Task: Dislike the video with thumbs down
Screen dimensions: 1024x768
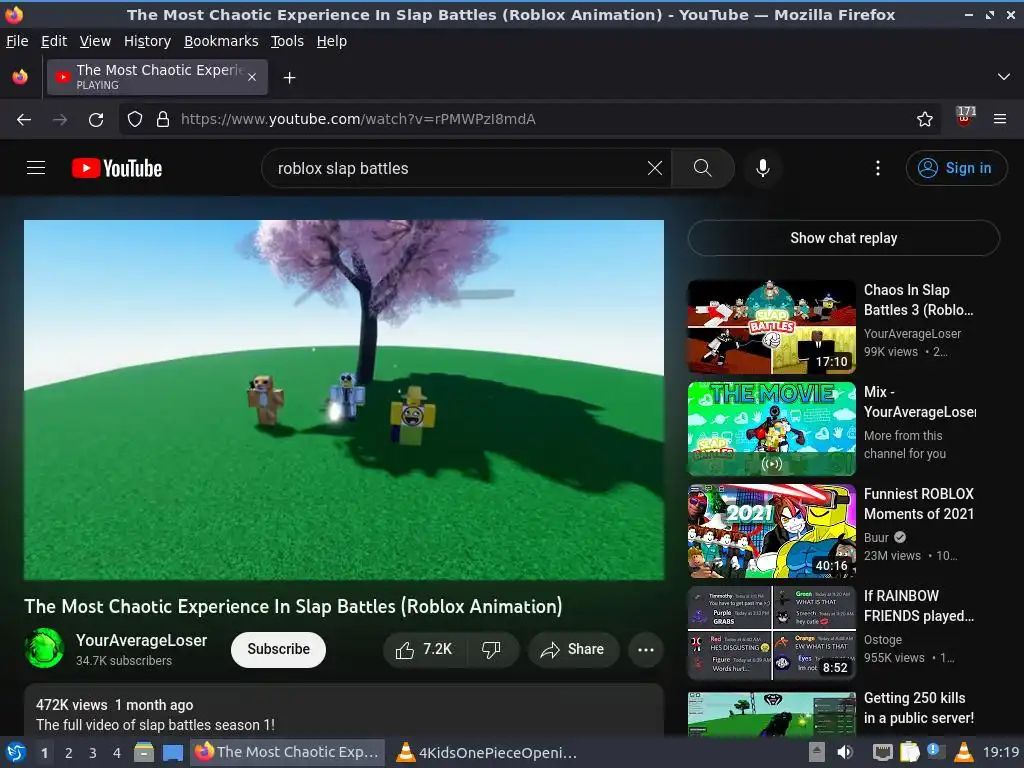Action: pos(491,649)
